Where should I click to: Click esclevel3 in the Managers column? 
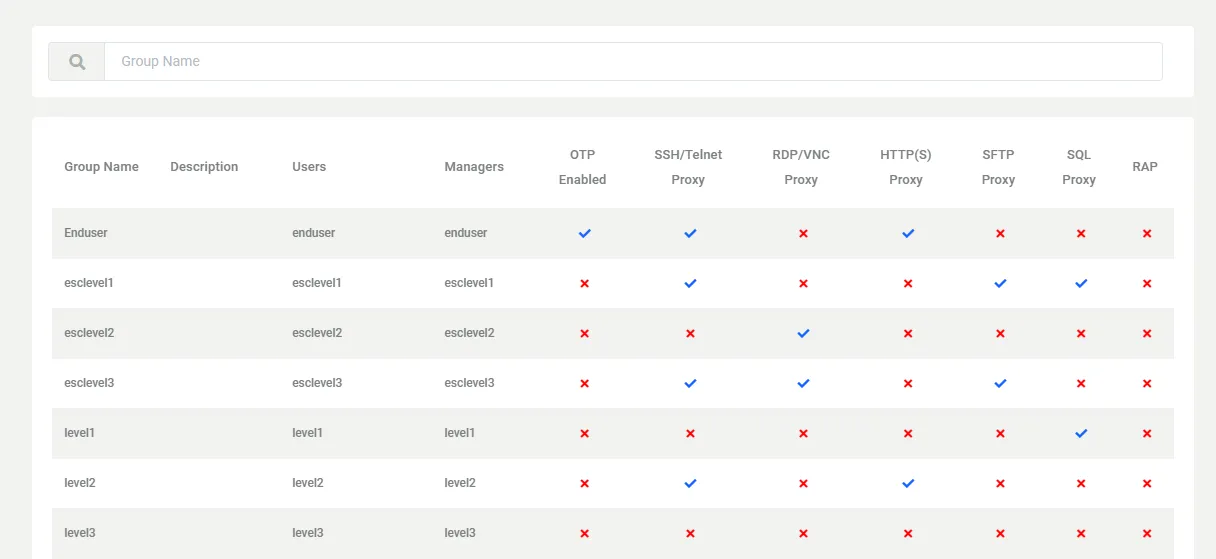[469, 383]
